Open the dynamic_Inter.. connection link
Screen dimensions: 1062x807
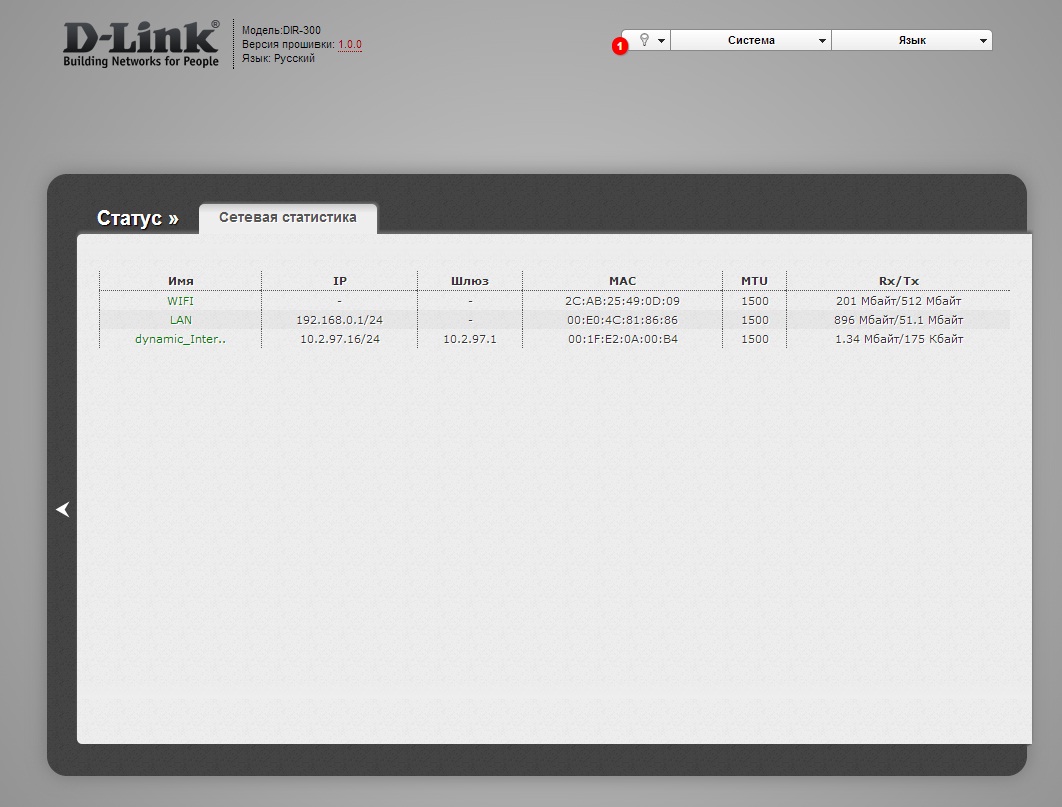(x=180, y=339)
